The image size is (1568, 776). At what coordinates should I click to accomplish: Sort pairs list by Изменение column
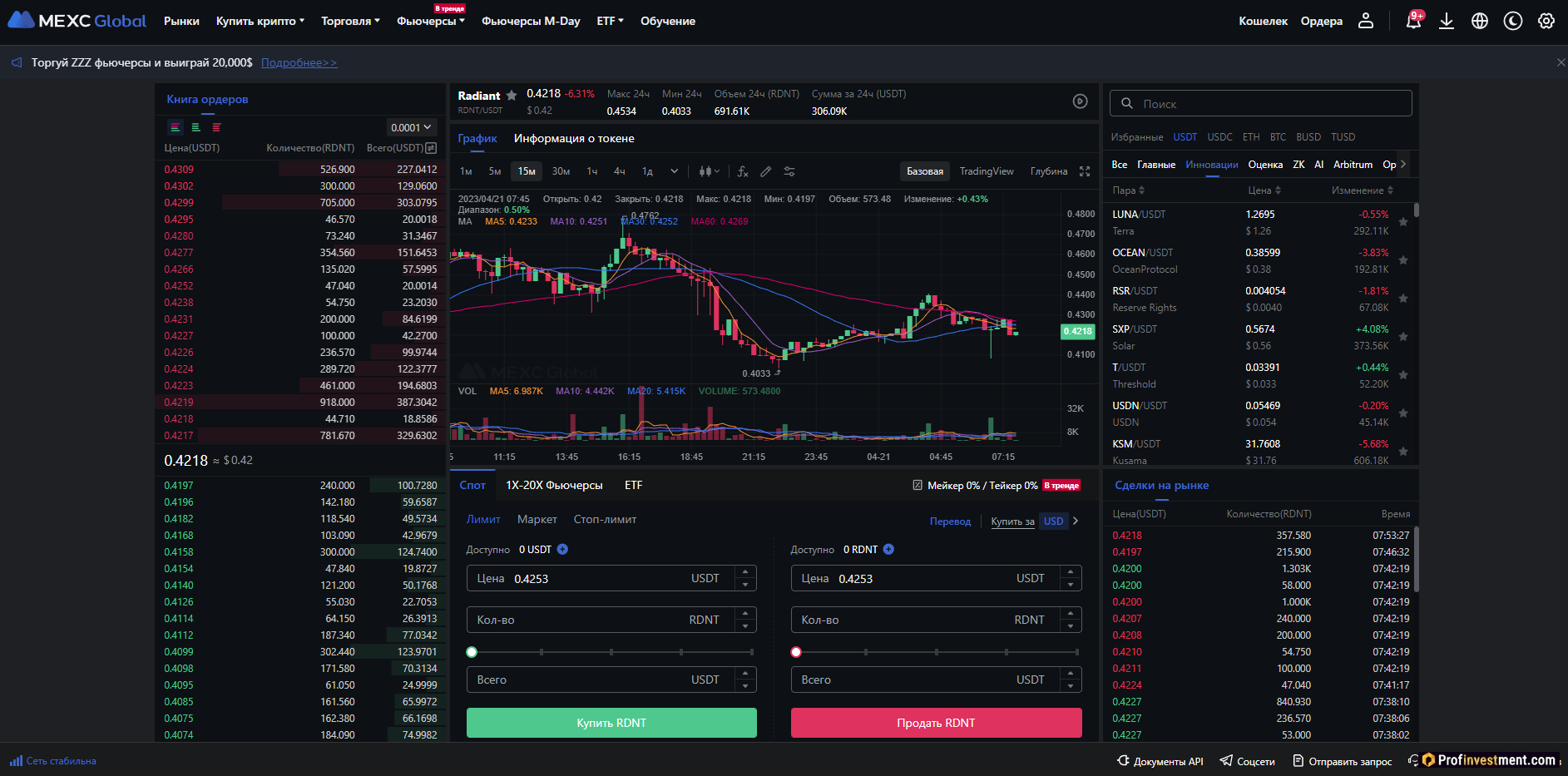tap(1363, 190)
